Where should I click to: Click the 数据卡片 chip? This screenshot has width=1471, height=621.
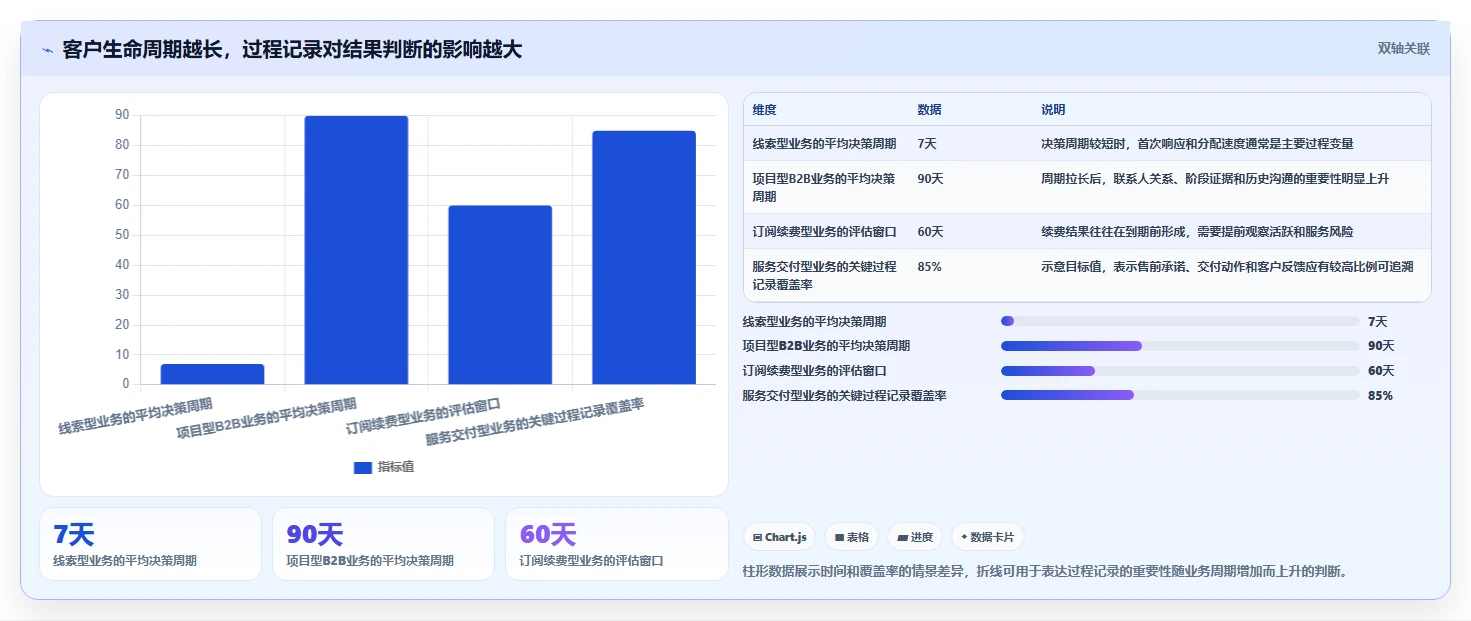987,537
